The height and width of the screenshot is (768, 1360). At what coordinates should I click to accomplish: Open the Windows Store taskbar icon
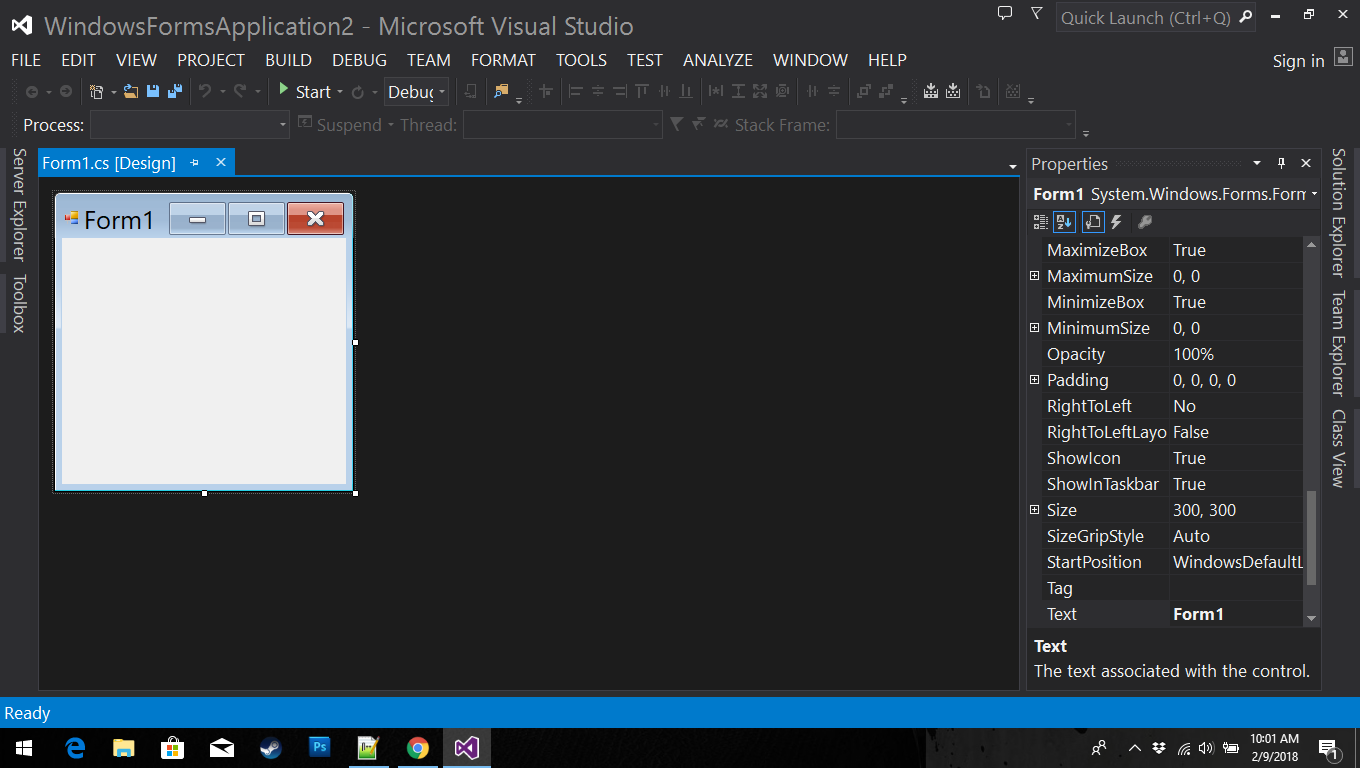(x=173, y=747)
